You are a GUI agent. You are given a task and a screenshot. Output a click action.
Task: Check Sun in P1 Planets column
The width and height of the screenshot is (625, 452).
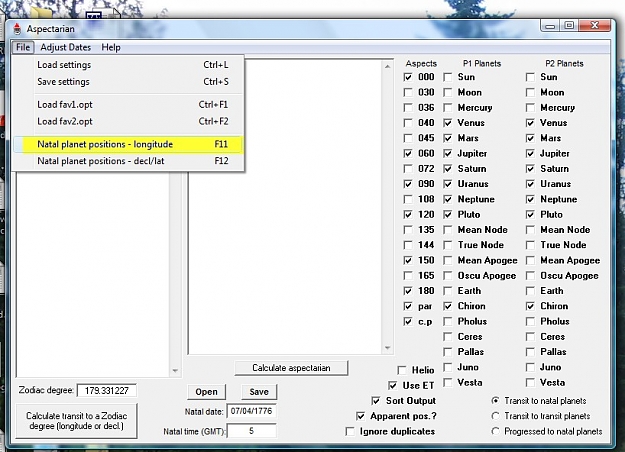(448, 77)
